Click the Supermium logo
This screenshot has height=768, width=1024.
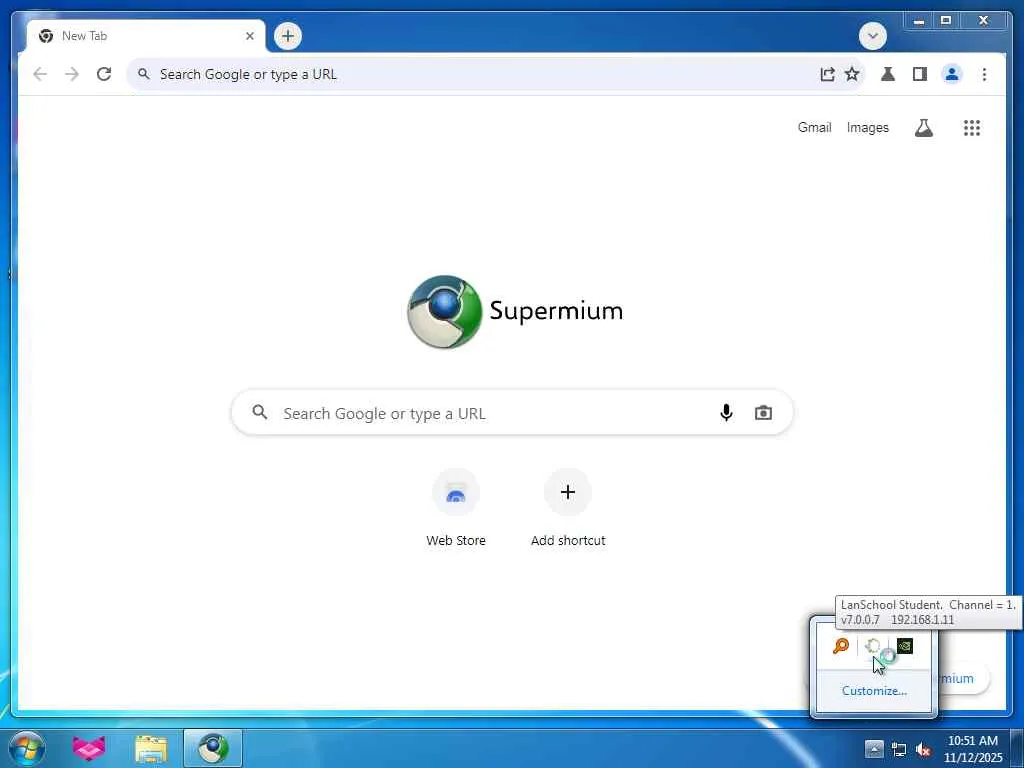click(x=515, y=312)
